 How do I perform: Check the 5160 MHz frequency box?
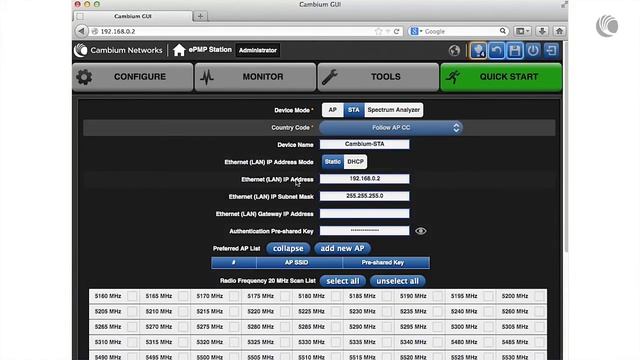(x=132, y=296)
